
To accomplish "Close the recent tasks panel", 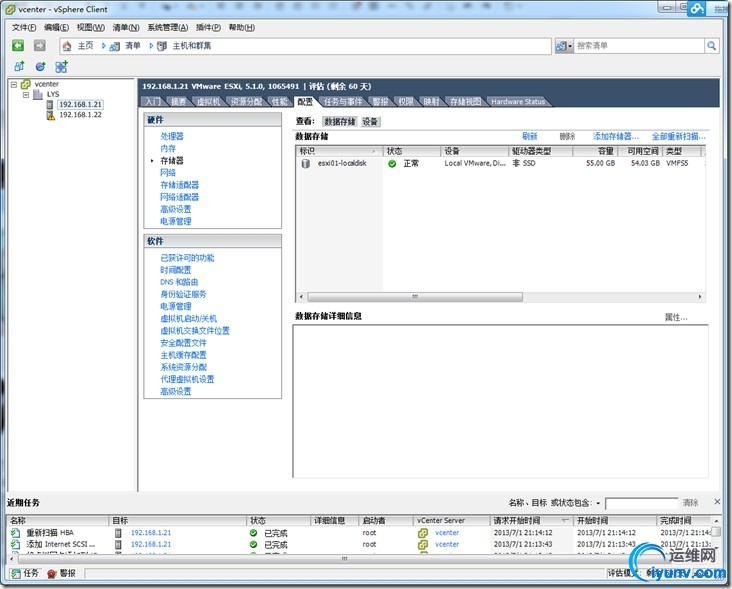I will (x=717, y=502).
